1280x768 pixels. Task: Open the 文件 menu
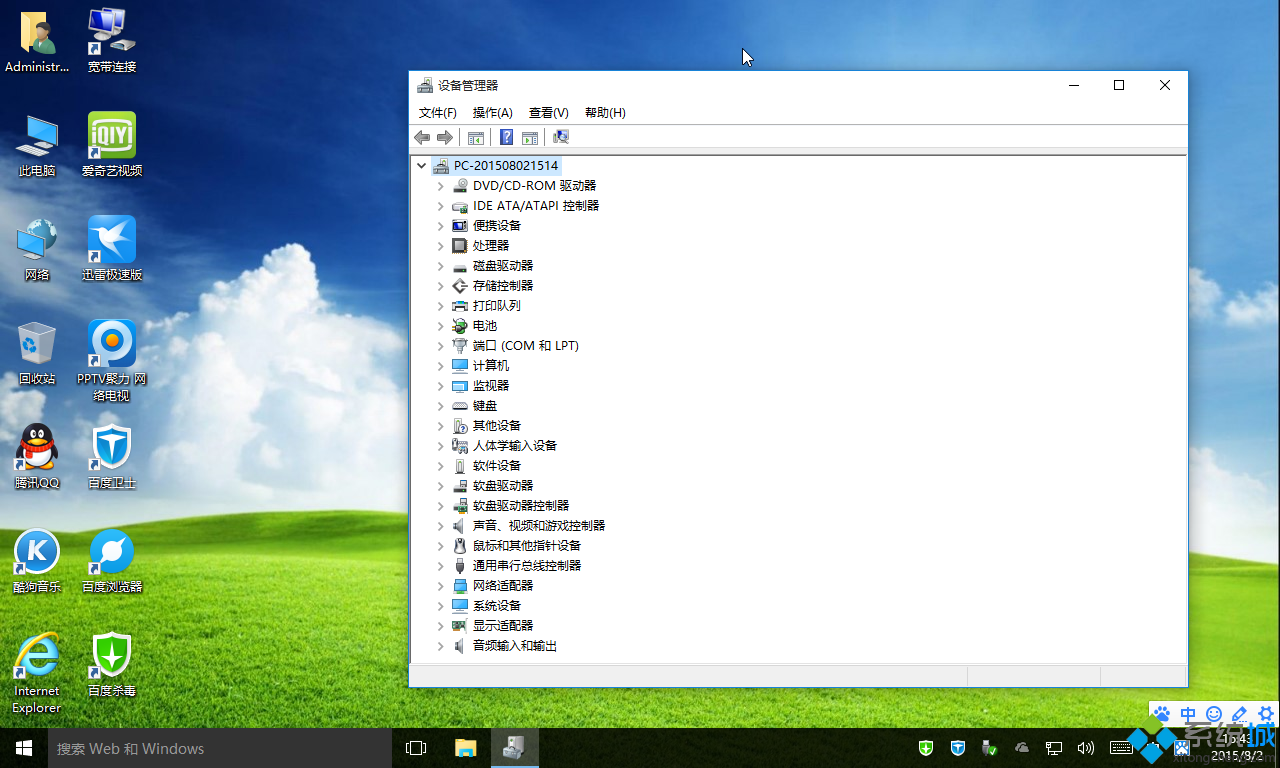pyautogui.click(x=437, y=112)
